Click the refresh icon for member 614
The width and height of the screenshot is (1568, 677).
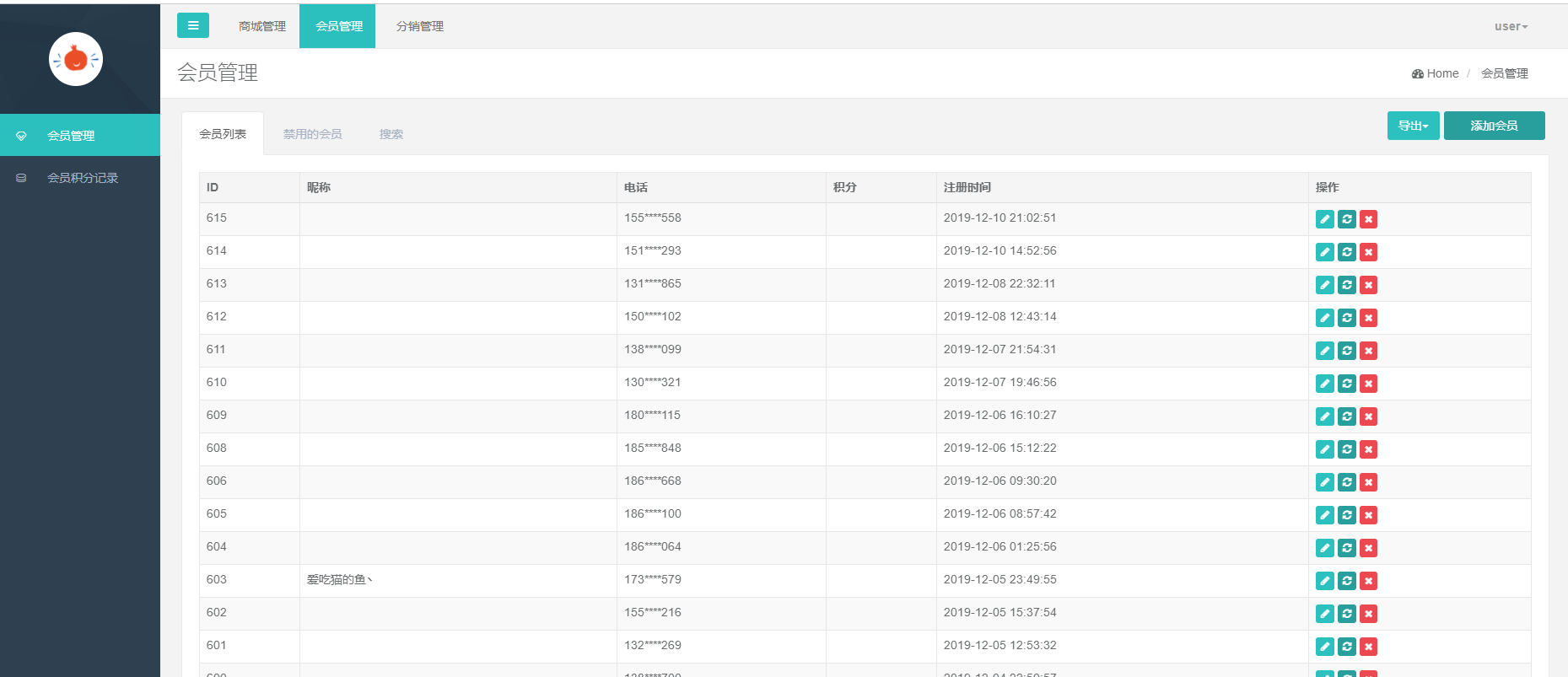pyautogui.click(x=1347, y=252)
